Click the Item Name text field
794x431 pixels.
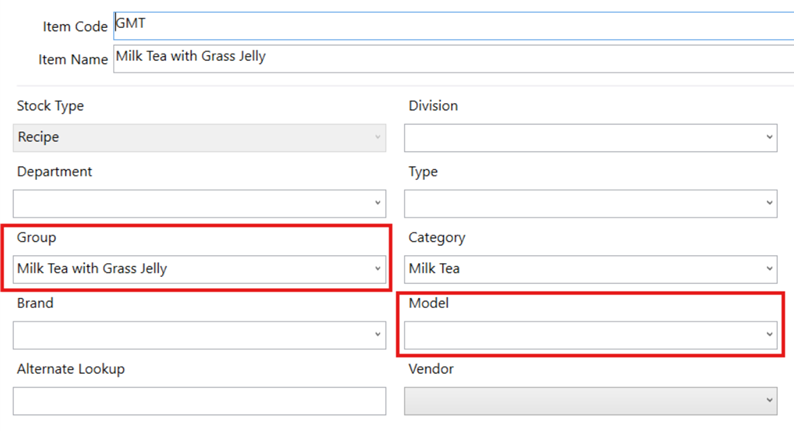coord(450,58)
